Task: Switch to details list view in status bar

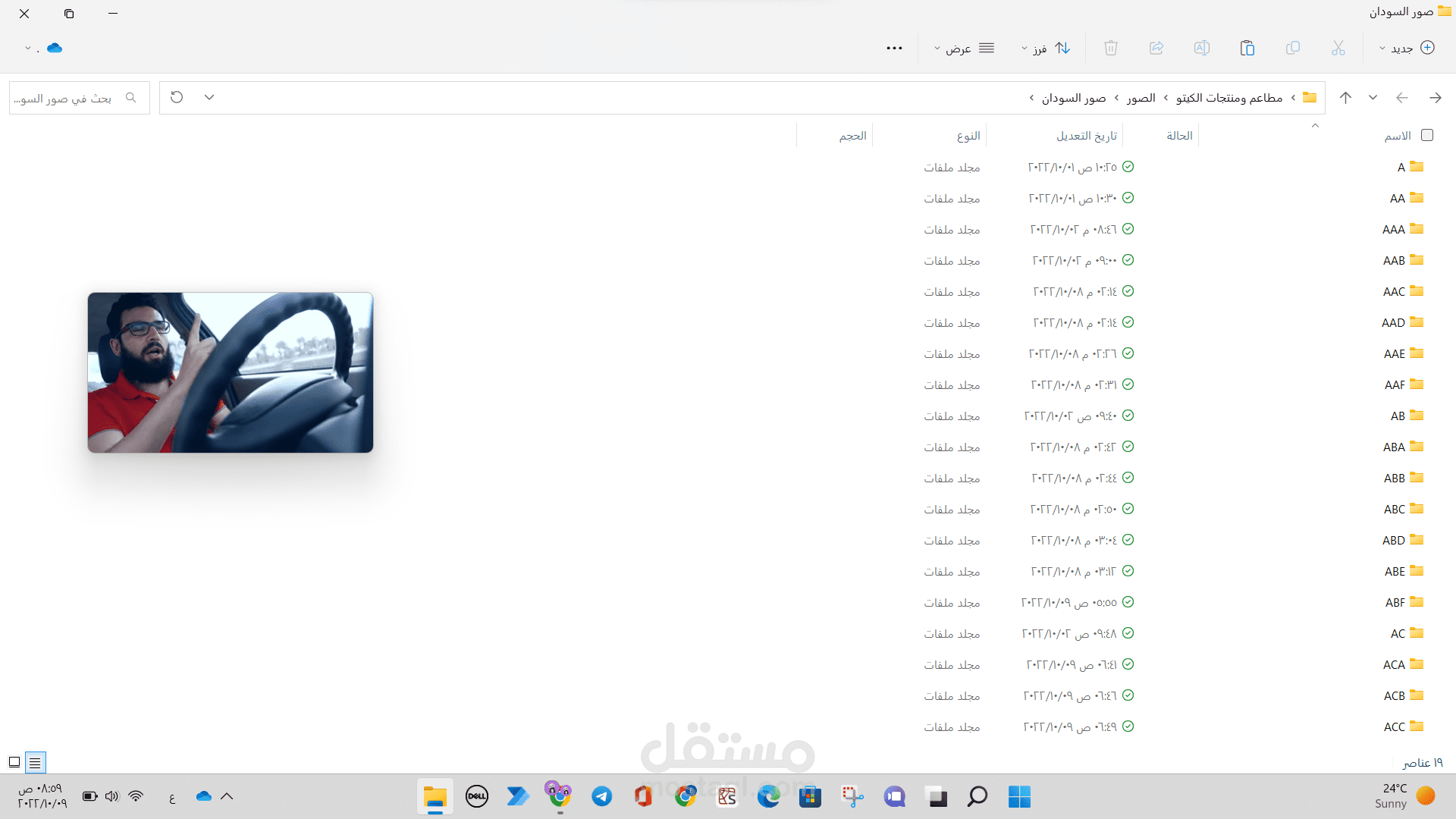Action: 35,762
